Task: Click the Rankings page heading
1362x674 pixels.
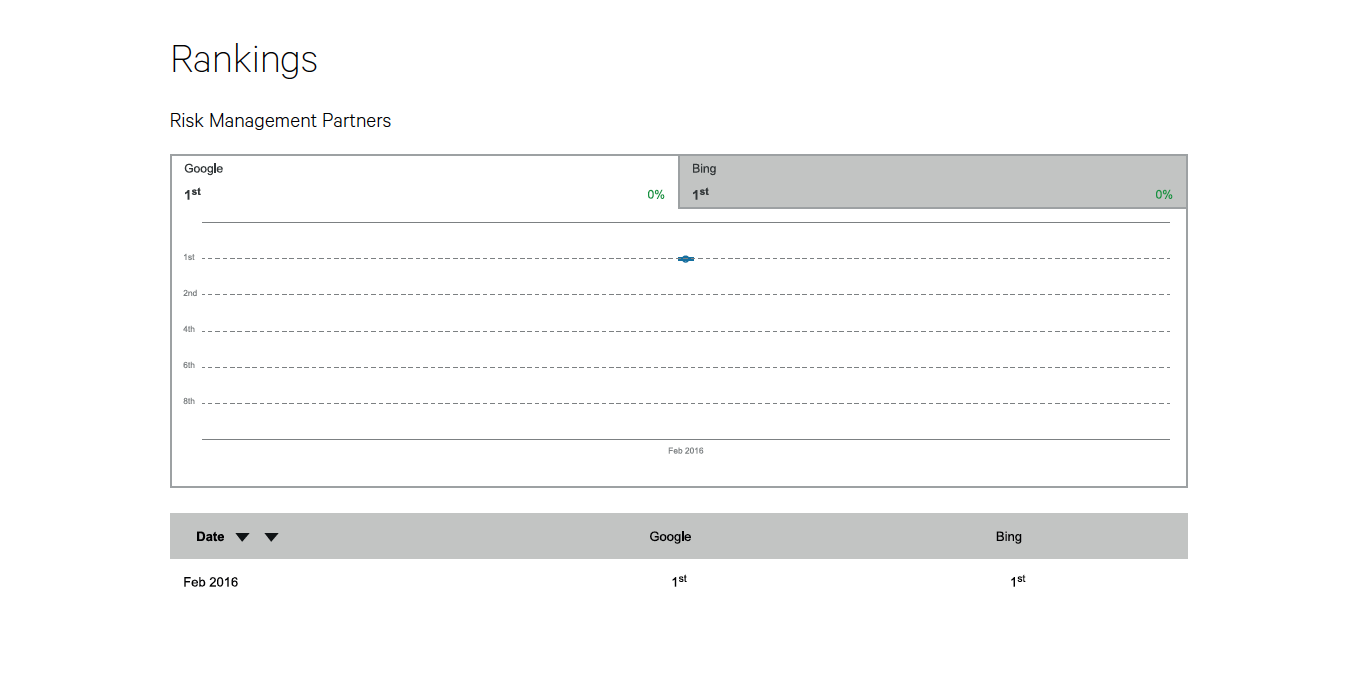Action: pos(244,60)
